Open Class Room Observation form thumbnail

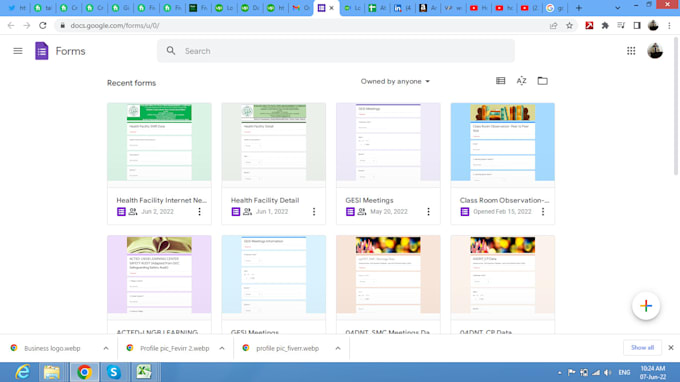point(503,142)
